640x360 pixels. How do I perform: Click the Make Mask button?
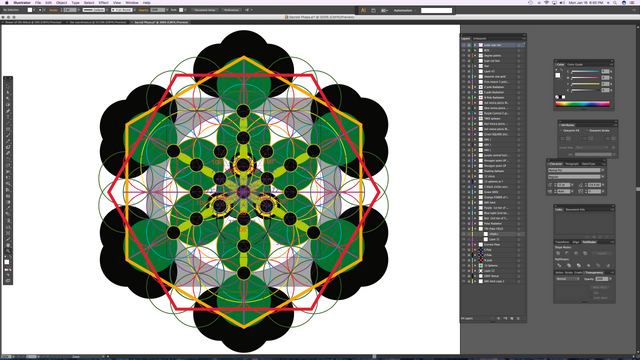(x=600, y=287)
